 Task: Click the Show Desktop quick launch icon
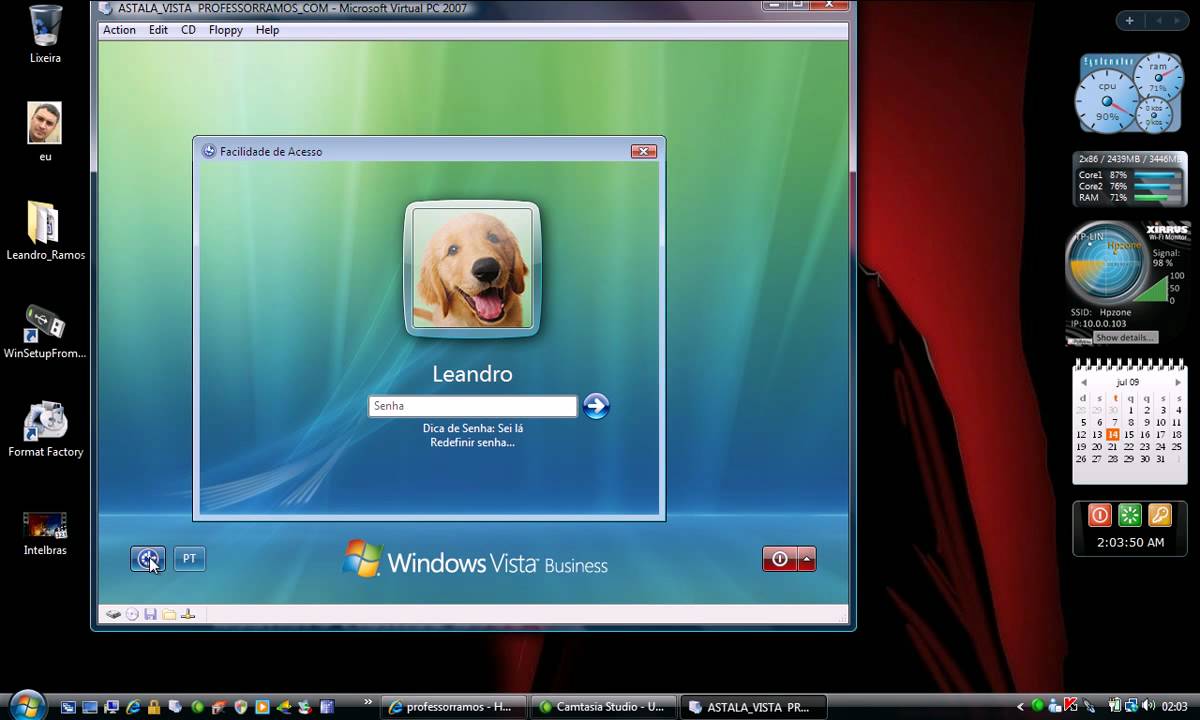90,706
